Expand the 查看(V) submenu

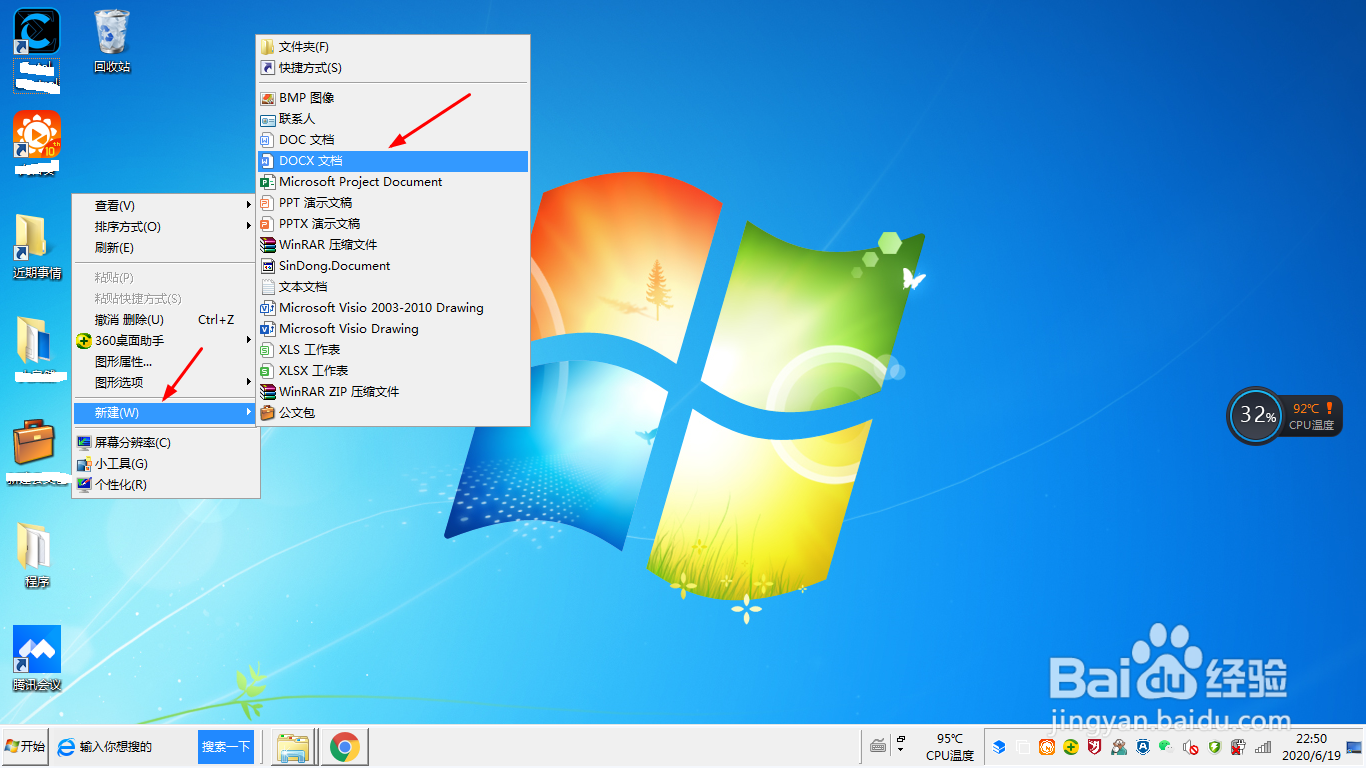coord(165,205)
